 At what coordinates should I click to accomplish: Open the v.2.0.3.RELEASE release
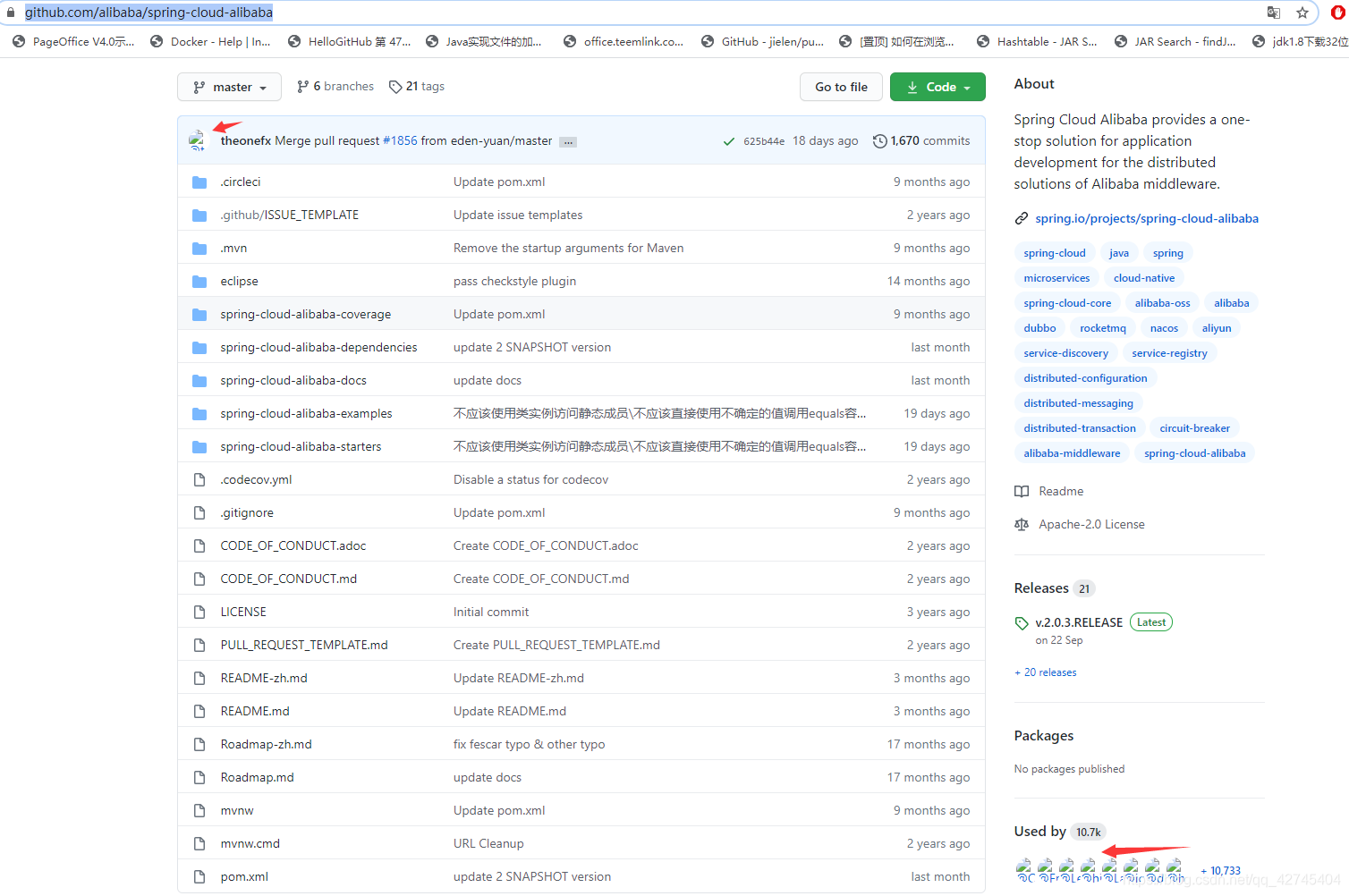tap(1079, 622)
